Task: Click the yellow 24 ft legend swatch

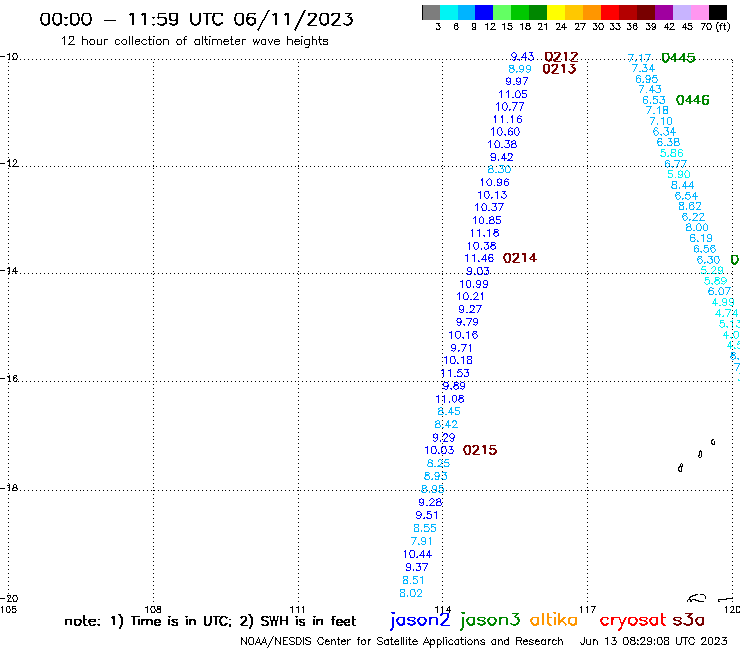Action: click(556, 12)
